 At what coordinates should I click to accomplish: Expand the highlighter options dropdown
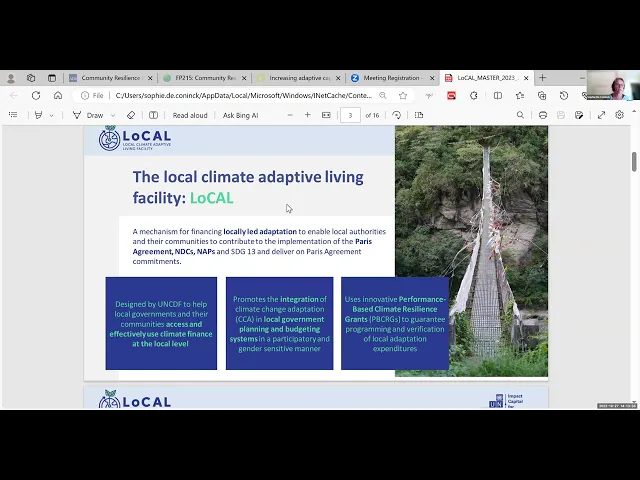[x=51, y=116]
